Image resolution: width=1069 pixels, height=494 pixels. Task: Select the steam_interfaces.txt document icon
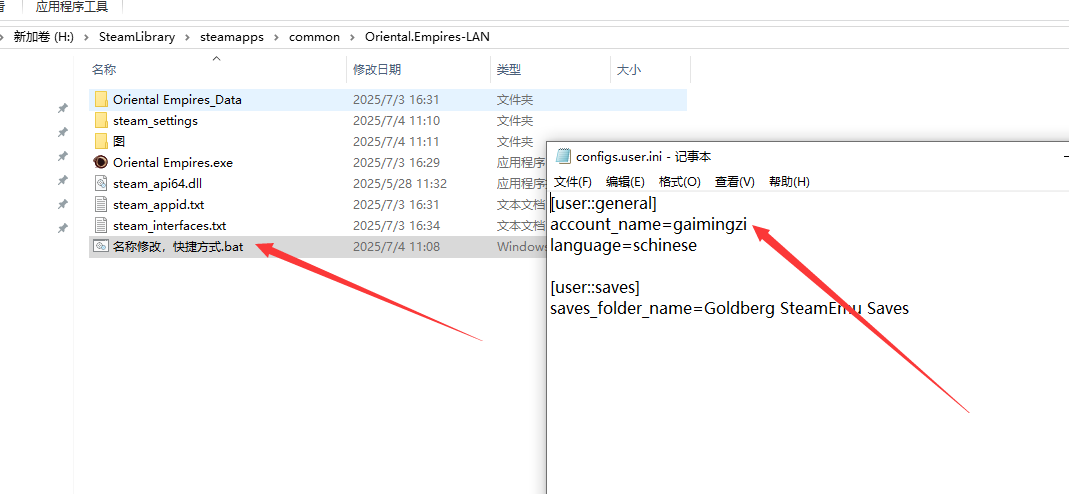100,226
